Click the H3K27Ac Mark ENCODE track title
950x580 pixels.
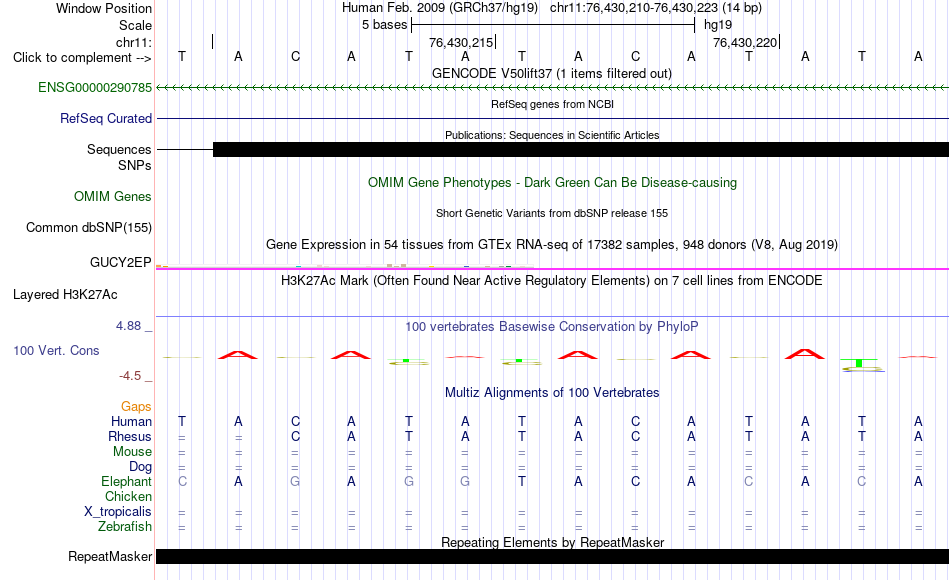coord(552,281)
